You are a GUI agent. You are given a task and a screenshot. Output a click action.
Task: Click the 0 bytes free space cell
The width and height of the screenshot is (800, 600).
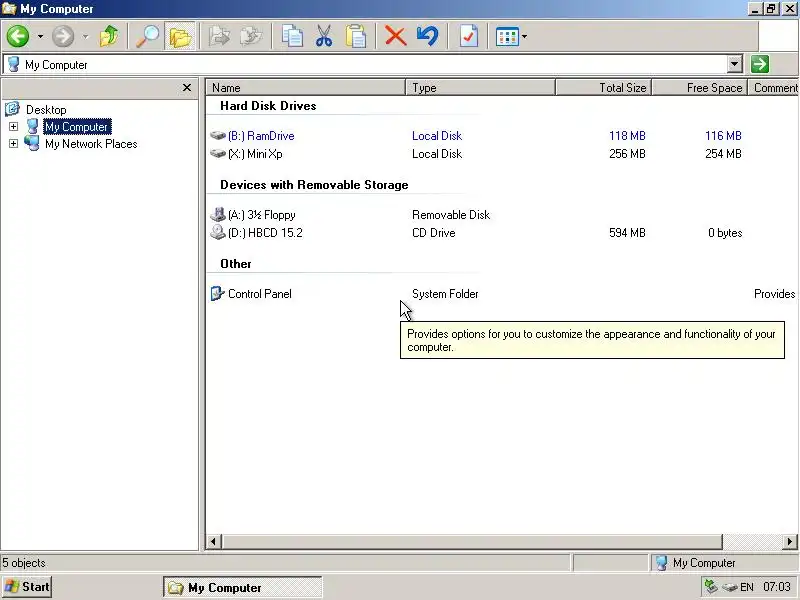[x=725, y=233]
